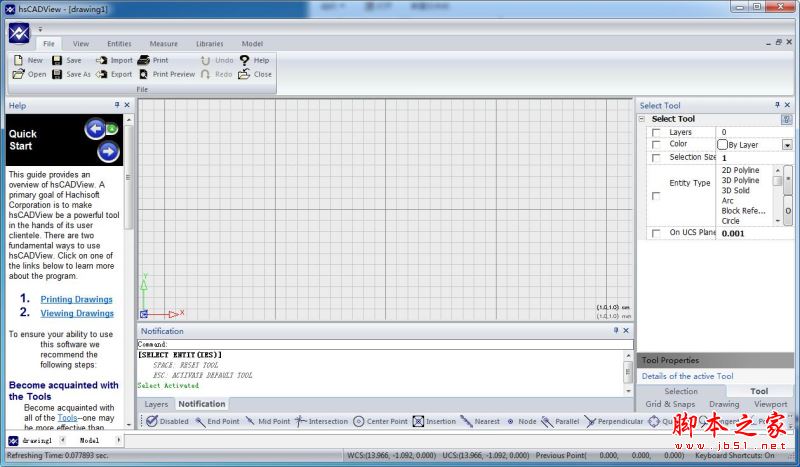Select 2D Polyline in Entity Type list
Screen dimensions: 800x467
(x=740, y=170)
